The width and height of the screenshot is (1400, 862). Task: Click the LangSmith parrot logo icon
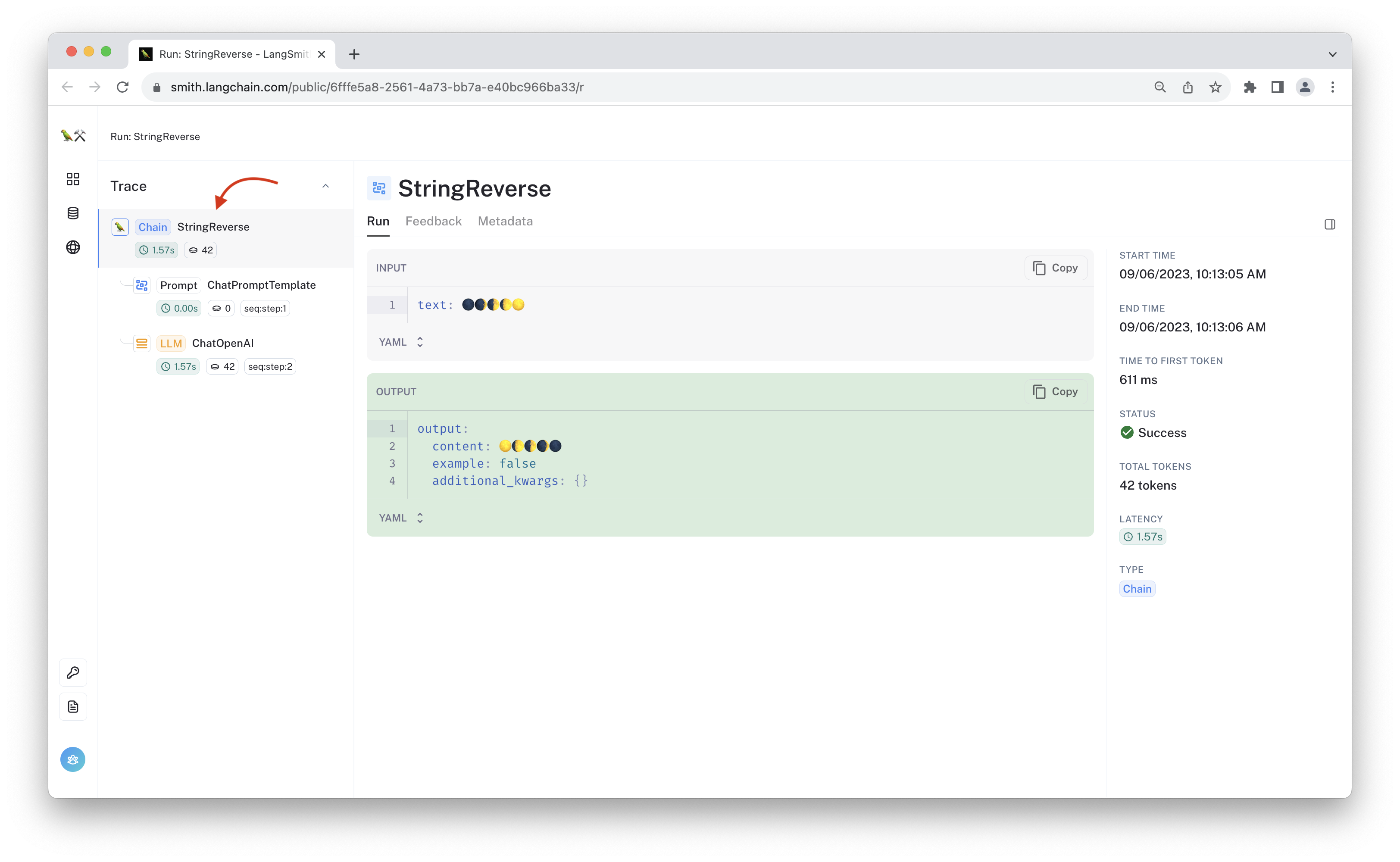pos(73,136)
